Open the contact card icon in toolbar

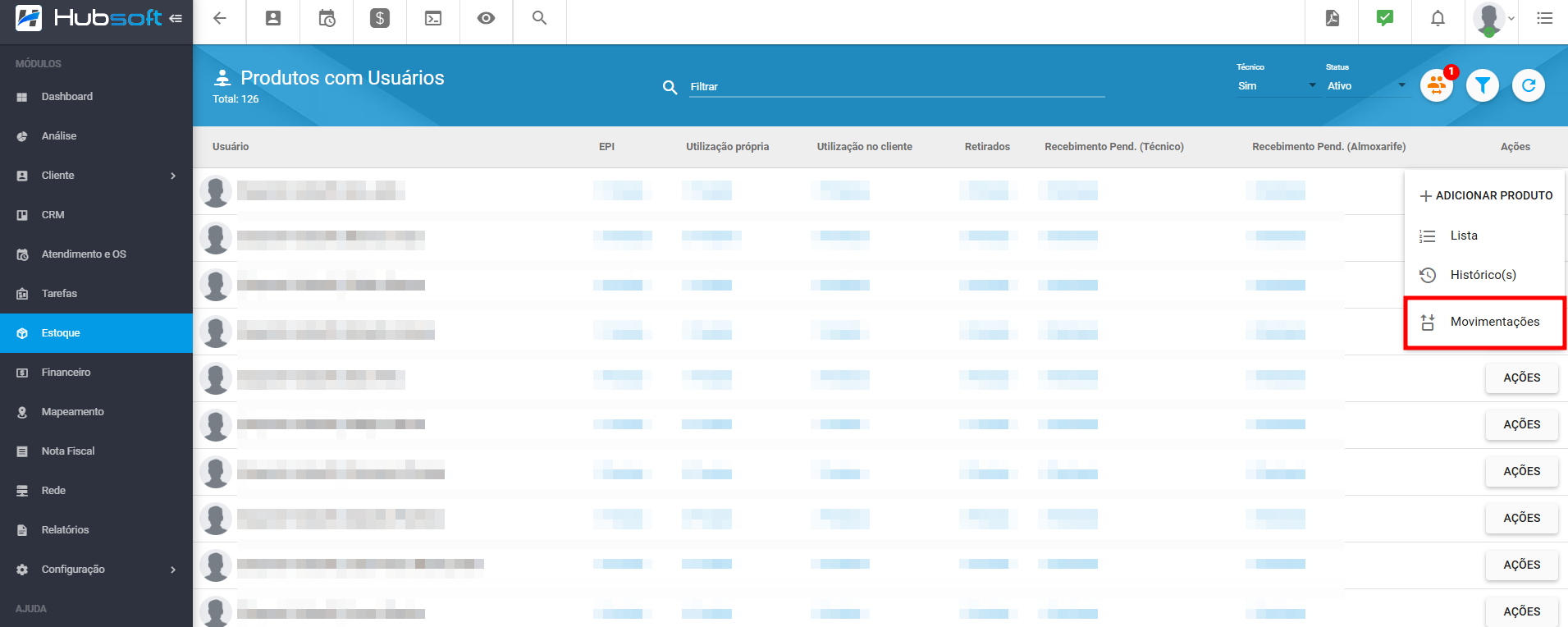(x=273, y=18)
